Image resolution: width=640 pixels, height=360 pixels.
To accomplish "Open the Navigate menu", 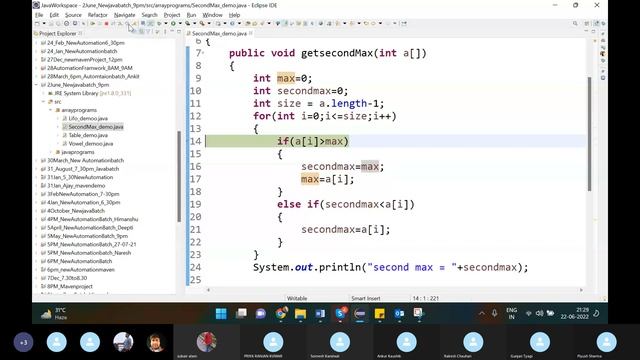I will [x=124, y=15].
